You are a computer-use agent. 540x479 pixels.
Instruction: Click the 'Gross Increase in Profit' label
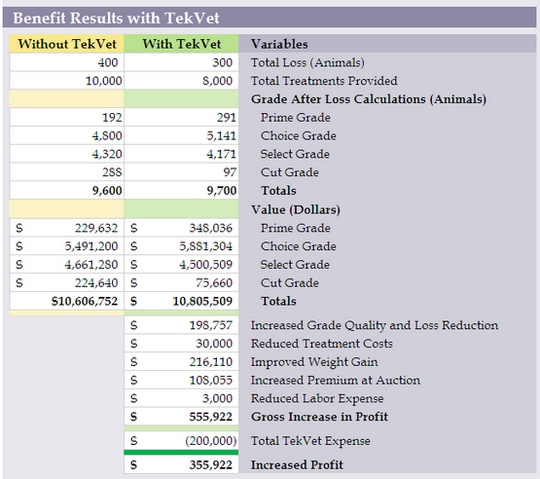click(x=320, y=417)
